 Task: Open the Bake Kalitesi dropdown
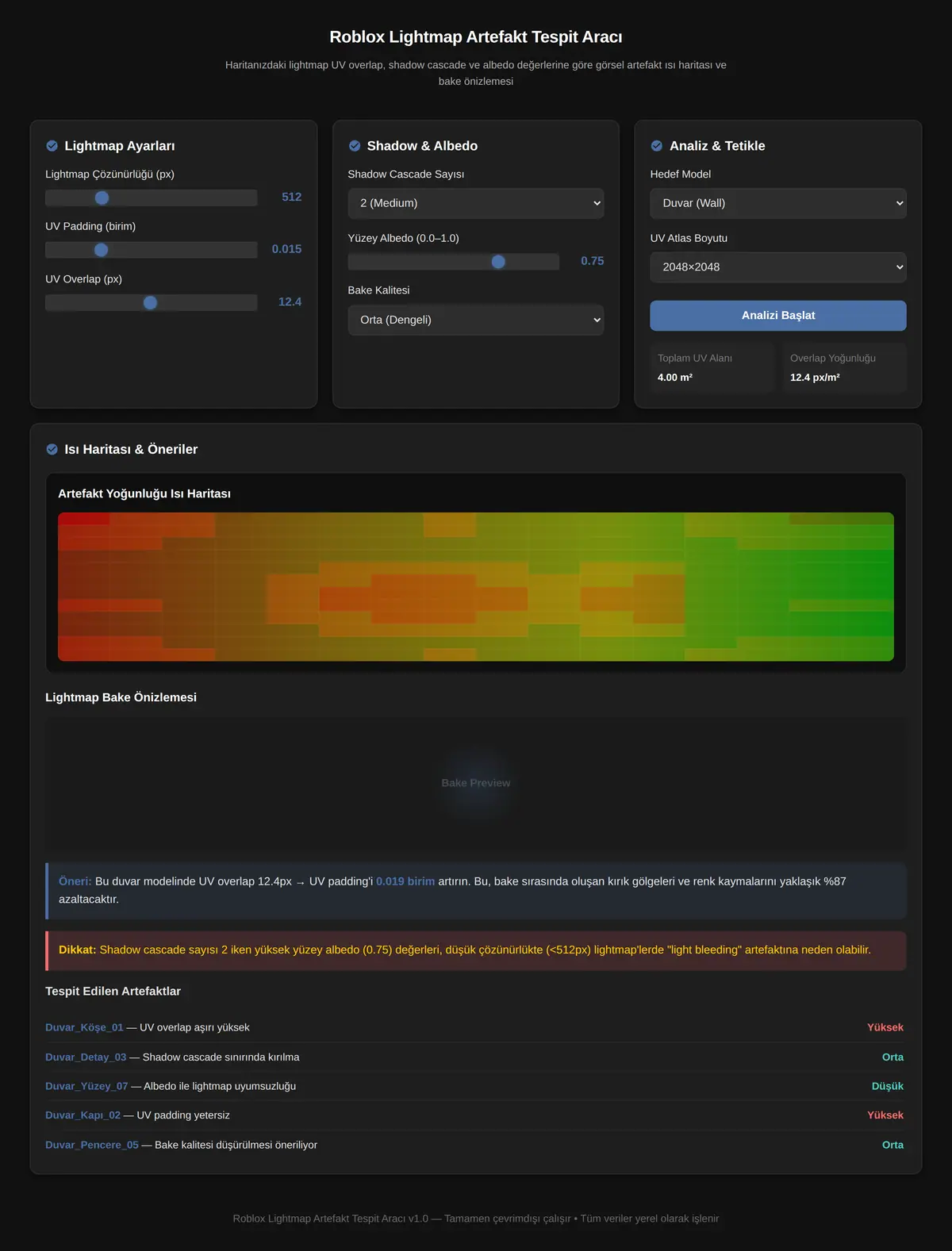point(476,320)
